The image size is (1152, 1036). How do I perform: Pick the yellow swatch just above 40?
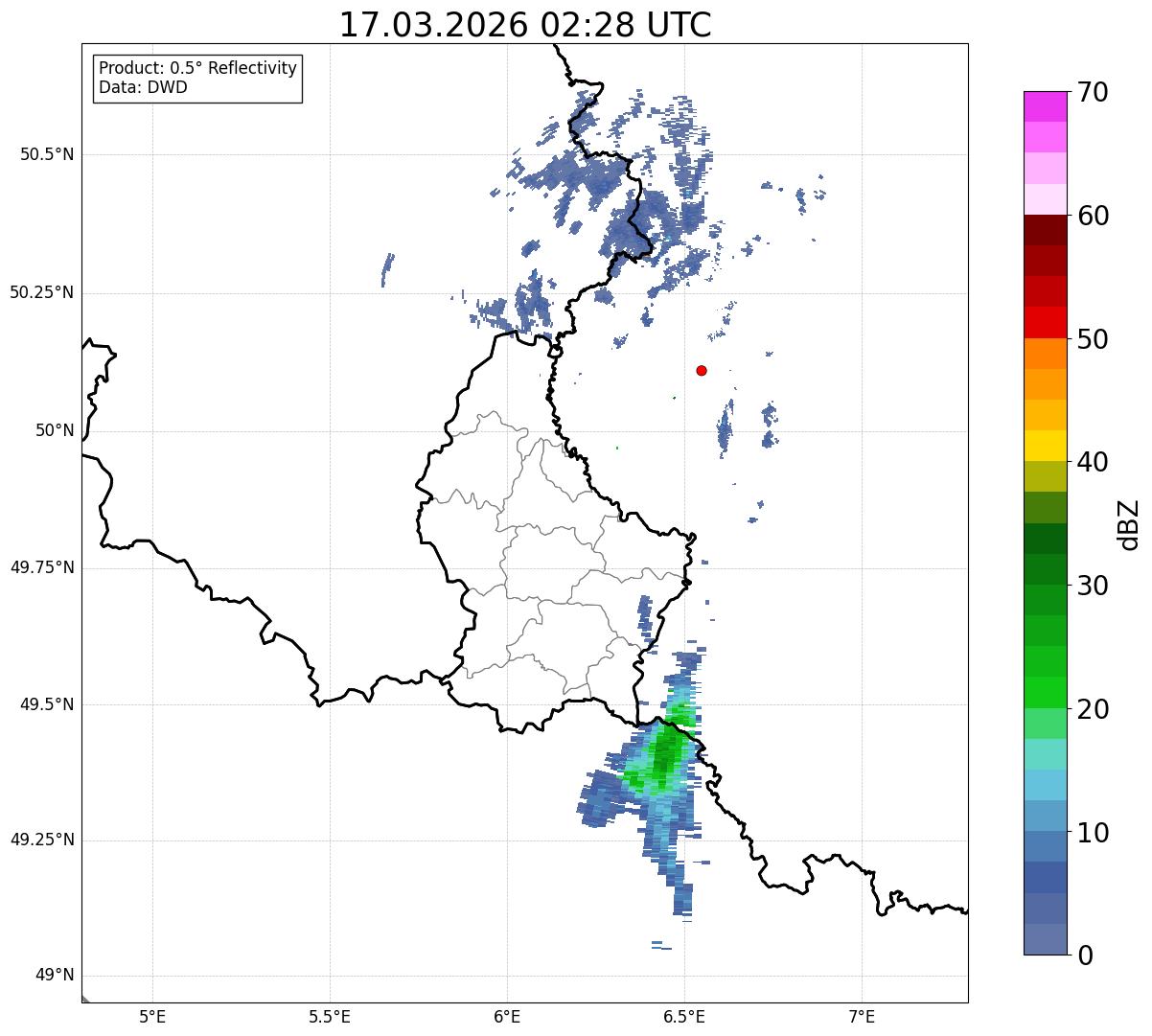click(x=1046, y=446)
